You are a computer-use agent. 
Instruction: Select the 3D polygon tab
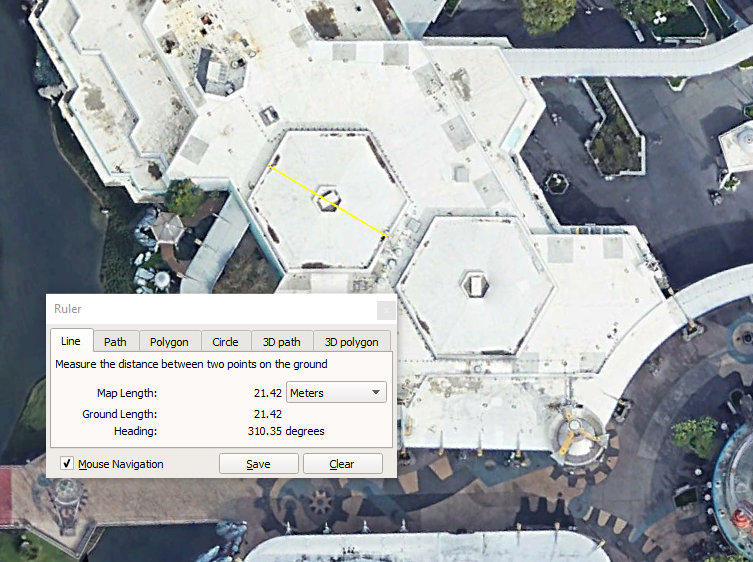[x=351, y=341]
